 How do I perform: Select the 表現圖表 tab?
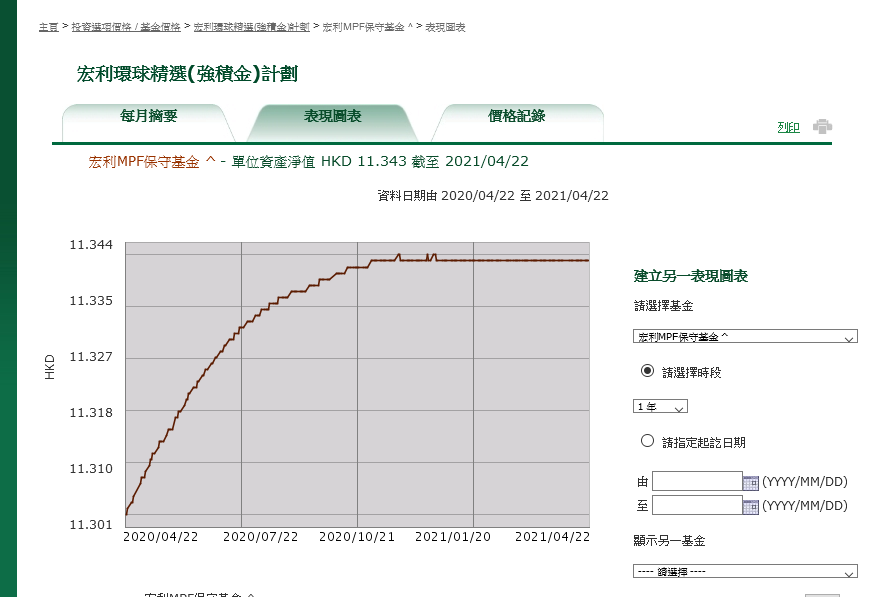(332, 122)
